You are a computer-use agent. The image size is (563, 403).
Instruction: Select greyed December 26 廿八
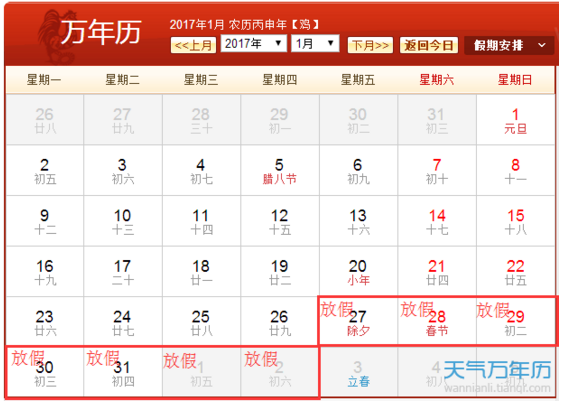point(45,120)
